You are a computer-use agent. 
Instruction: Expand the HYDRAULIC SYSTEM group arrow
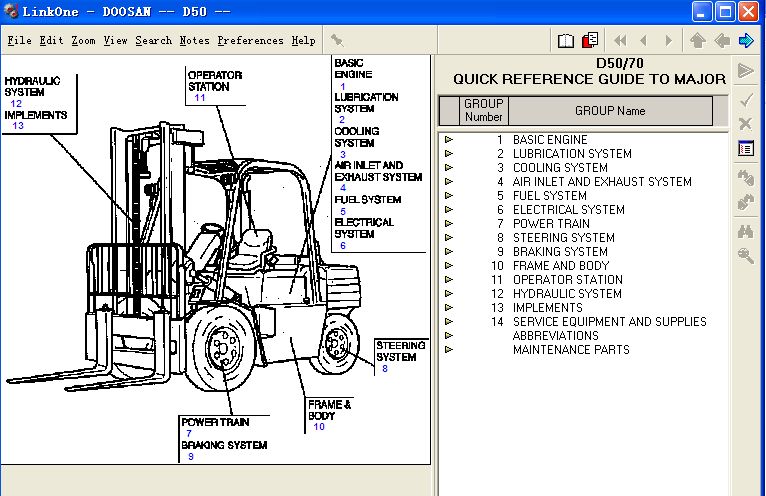(x=449, y=294)
